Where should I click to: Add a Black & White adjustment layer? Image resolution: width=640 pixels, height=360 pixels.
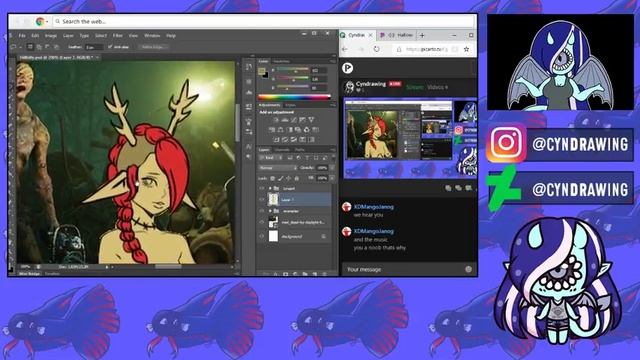point(289,130)
